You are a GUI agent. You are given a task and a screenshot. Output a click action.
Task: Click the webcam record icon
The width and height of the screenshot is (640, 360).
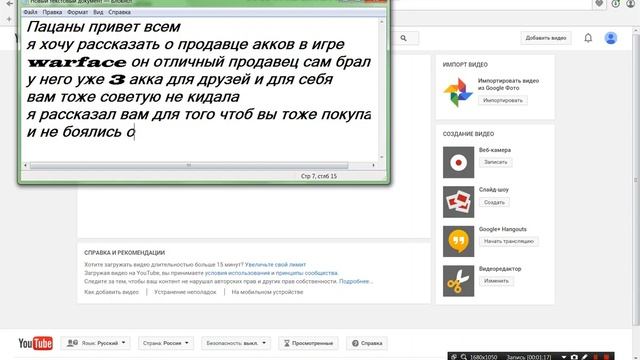click(458, 162)
